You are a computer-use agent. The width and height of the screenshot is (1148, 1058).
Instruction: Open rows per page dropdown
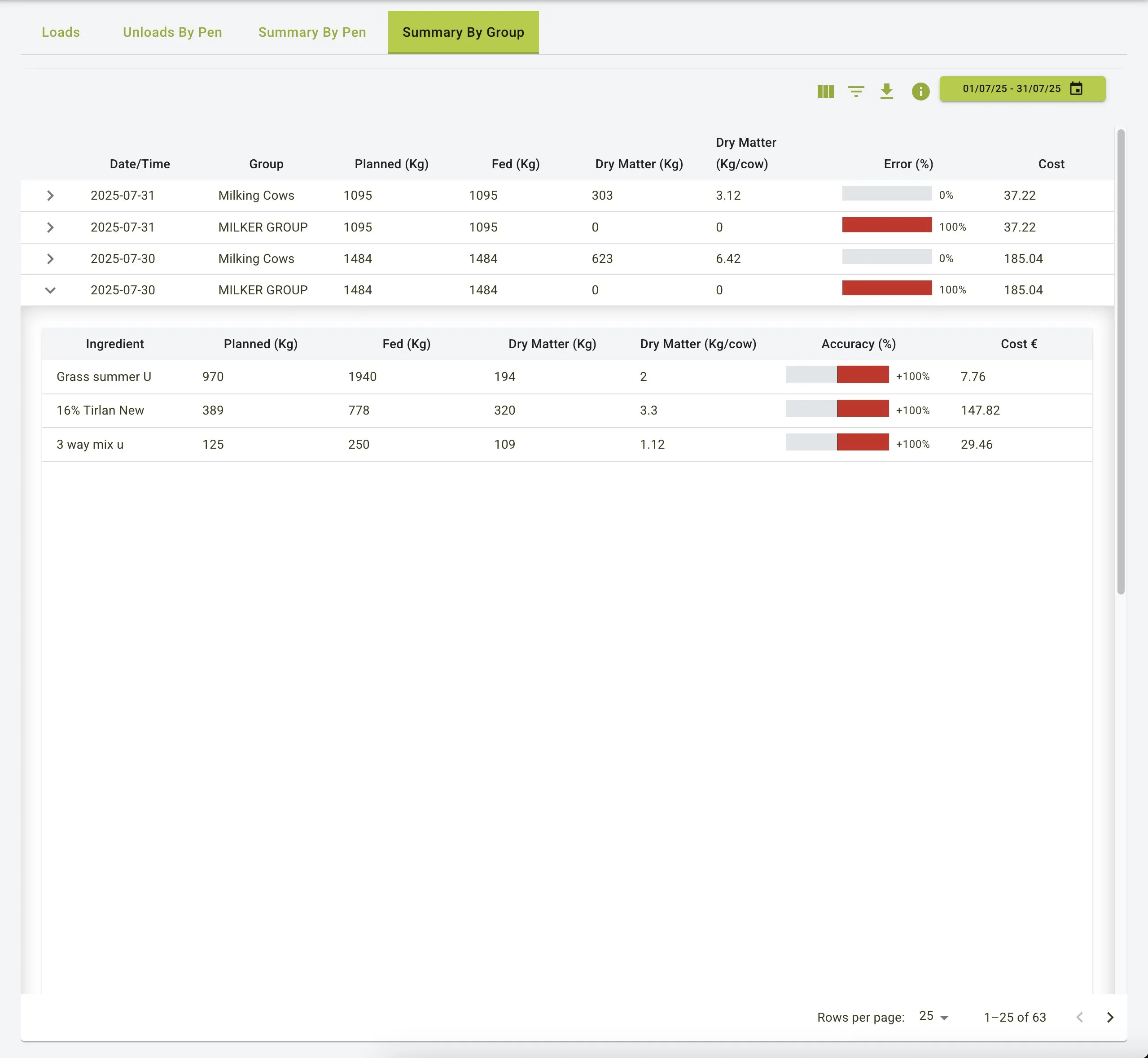point(934,1016)
